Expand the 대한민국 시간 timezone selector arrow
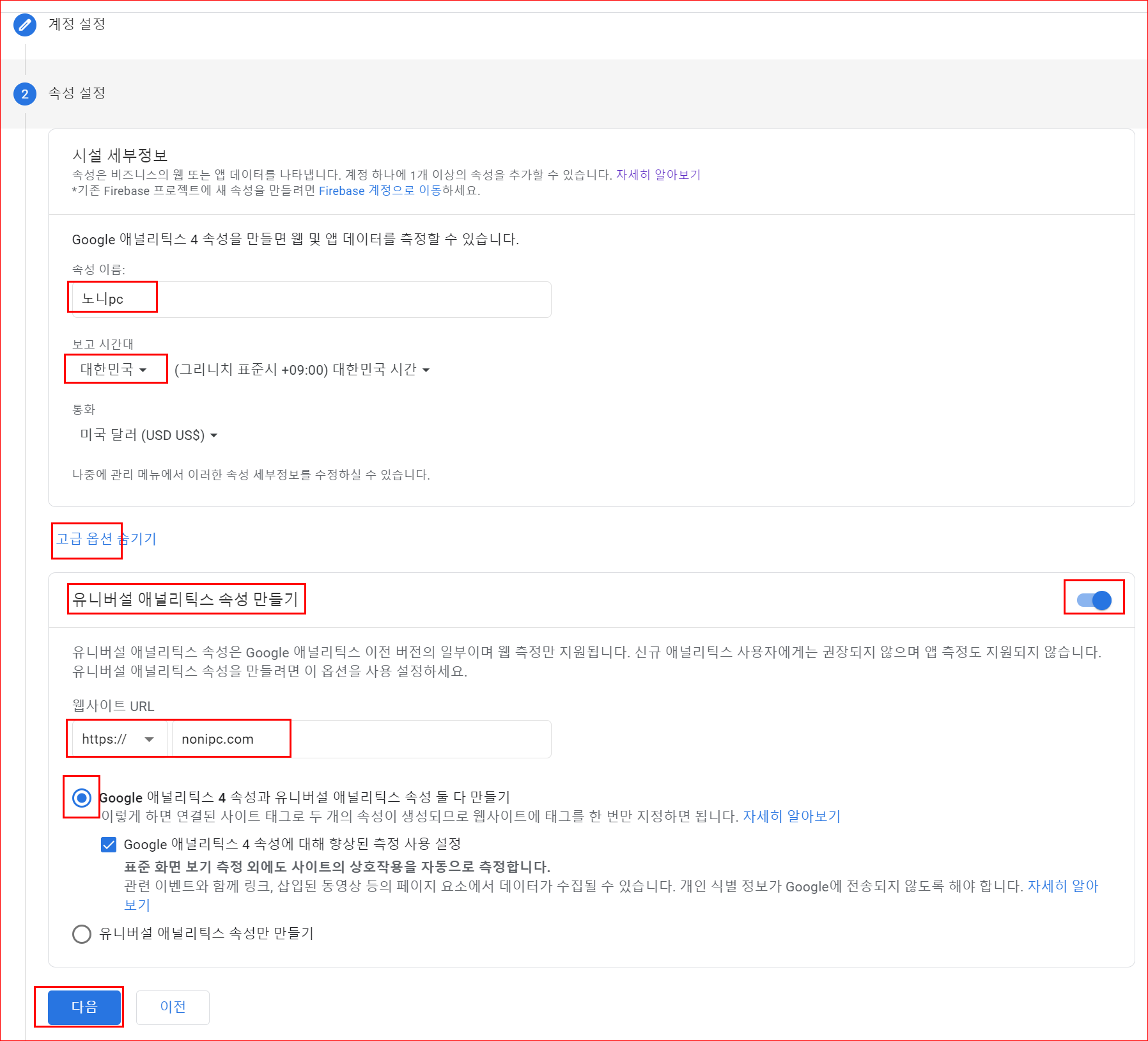Viewport: 1148px width, 1041px height. [427, 370]
